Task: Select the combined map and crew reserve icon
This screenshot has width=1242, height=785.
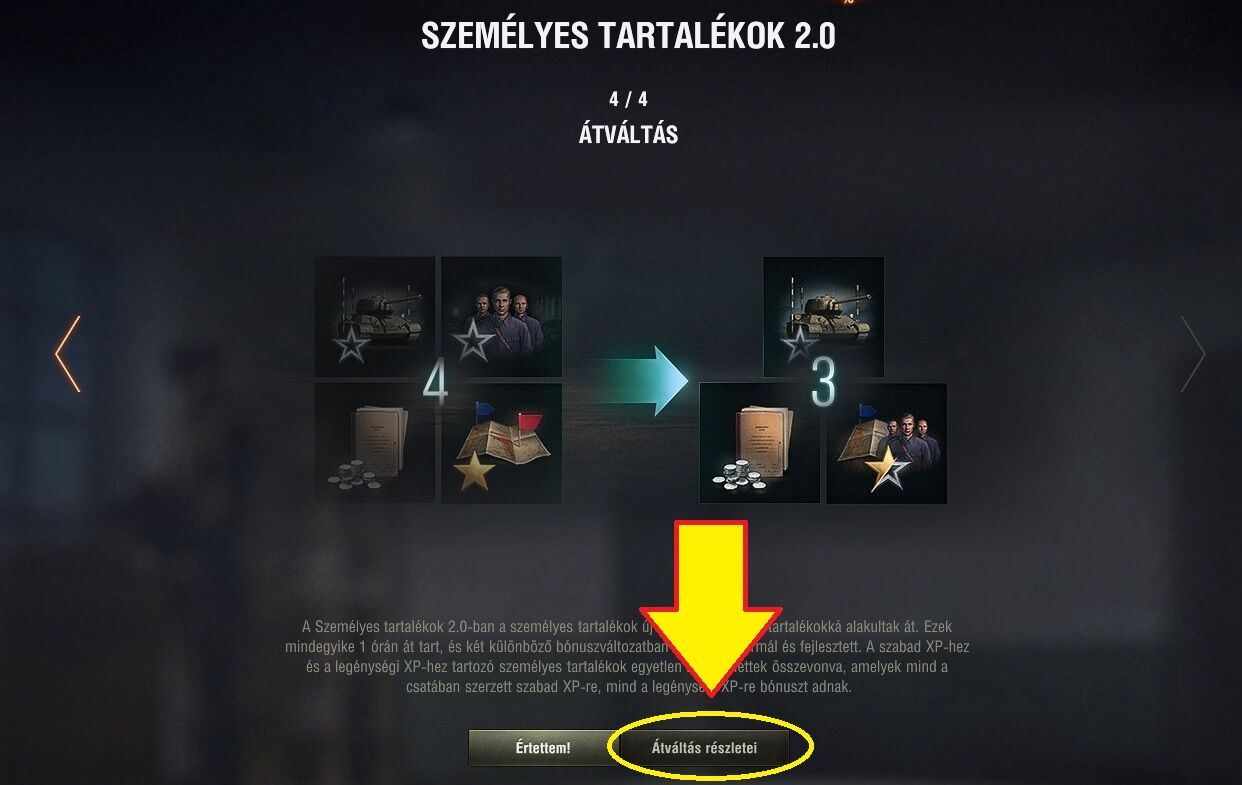Action: click(886, 443)
